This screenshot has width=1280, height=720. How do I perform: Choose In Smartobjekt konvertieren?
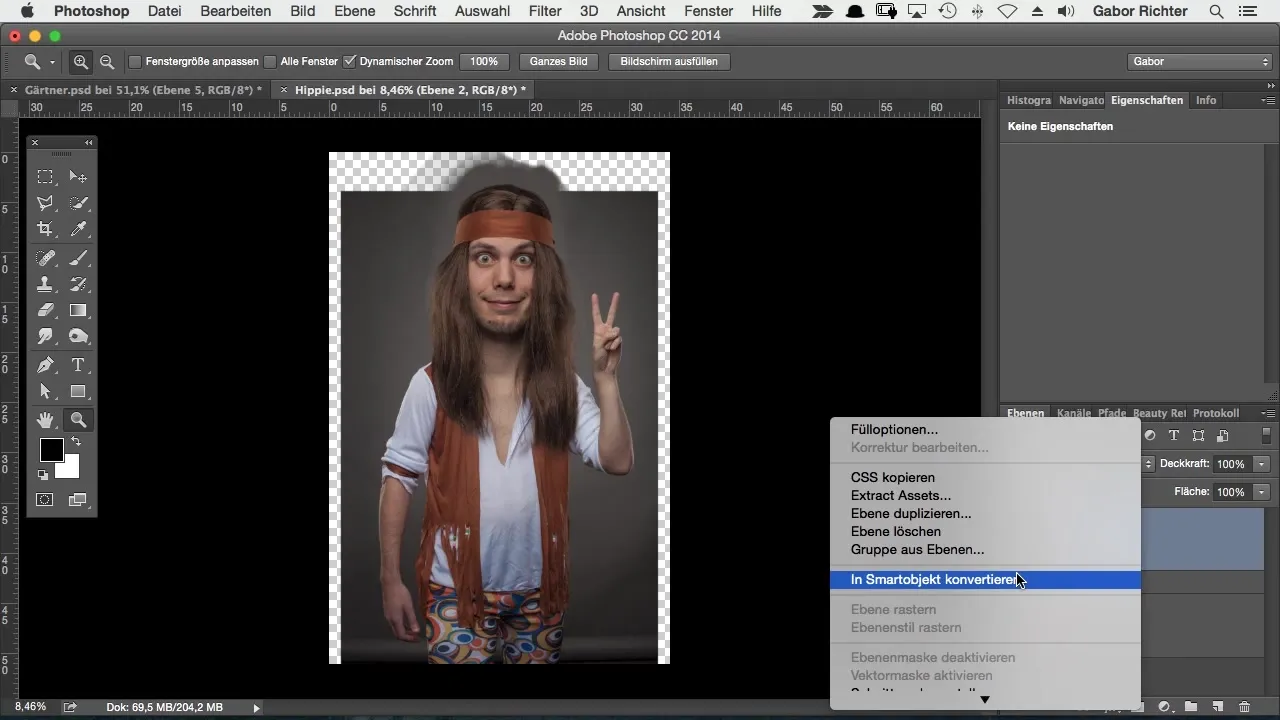click(985, 580)
